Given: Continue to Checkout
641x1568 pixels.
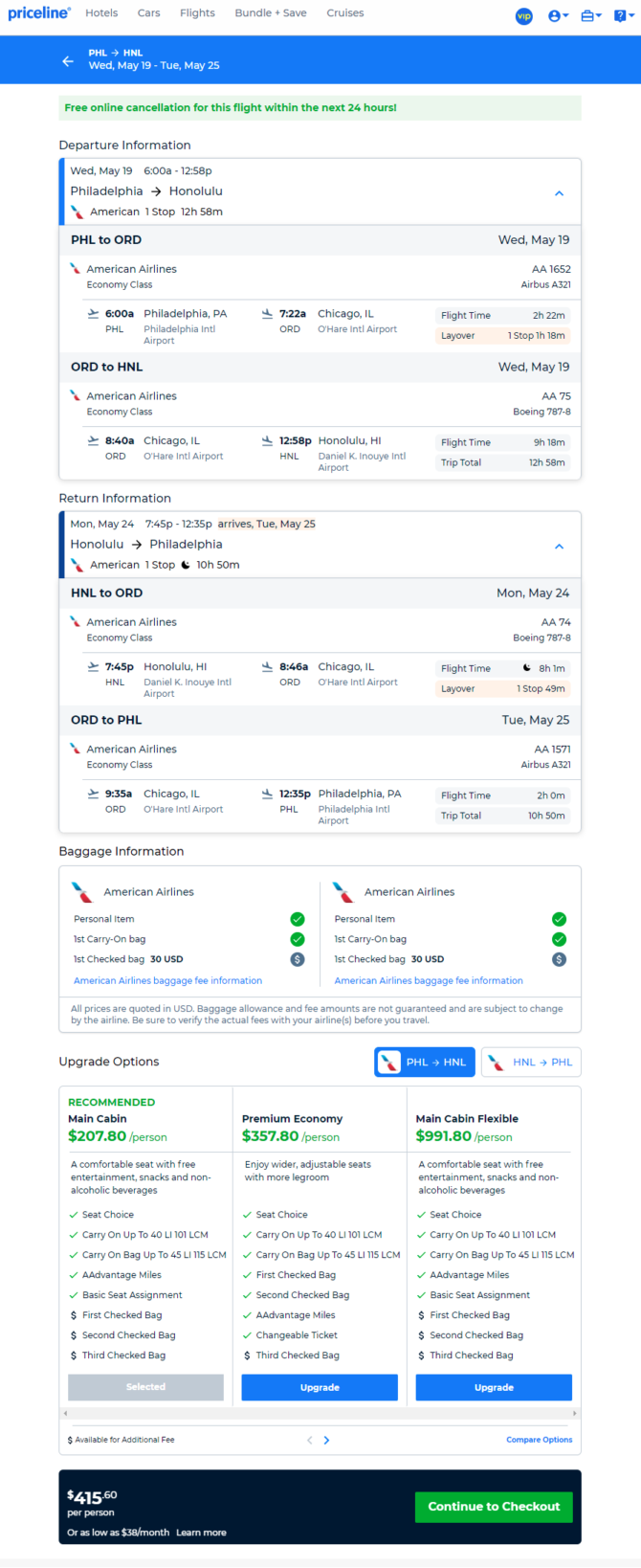Looking at the screenshot, I should pos(494,1507).
